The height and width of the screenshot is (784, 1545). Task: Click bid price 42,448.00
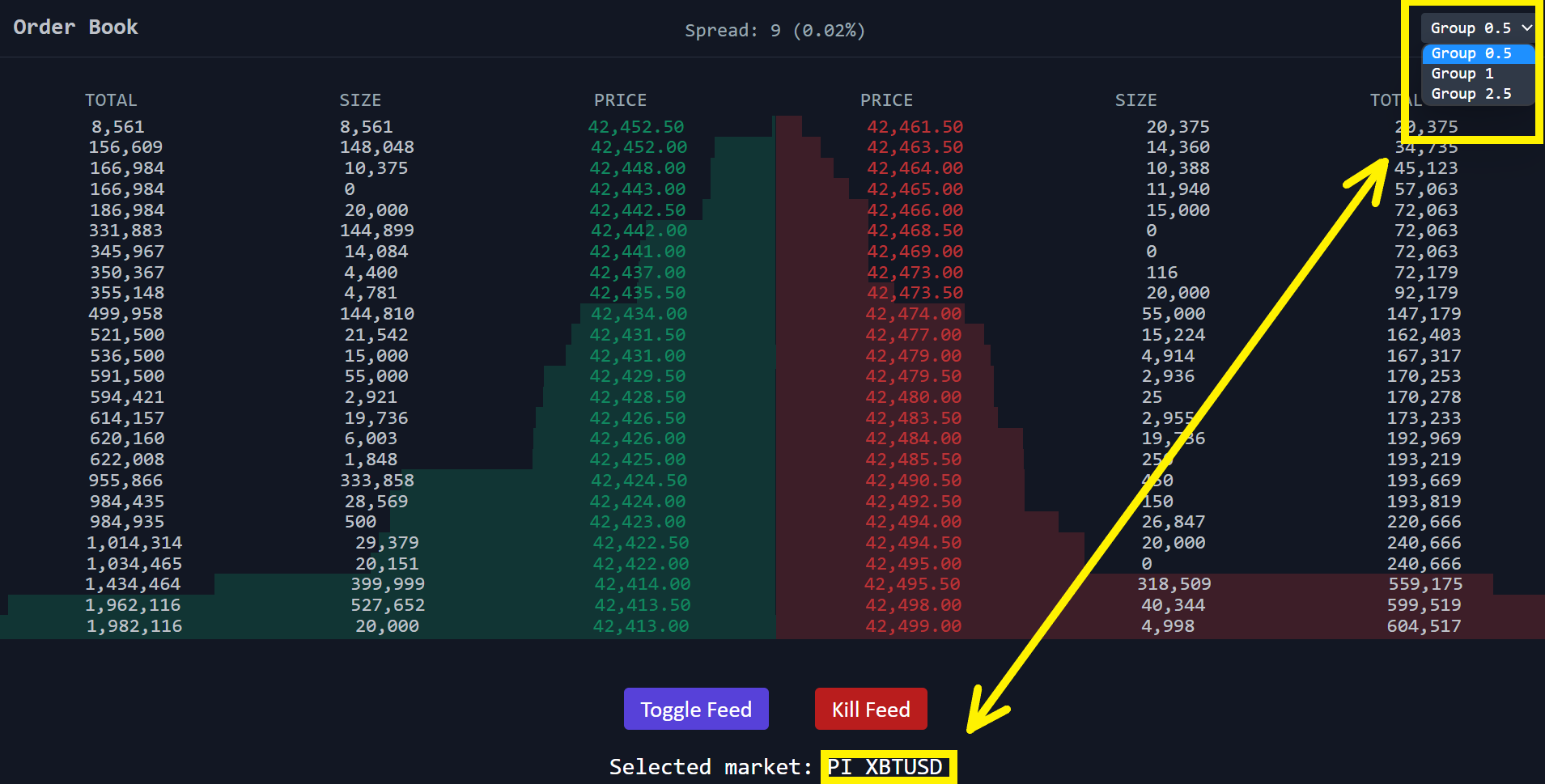point(638,168)
